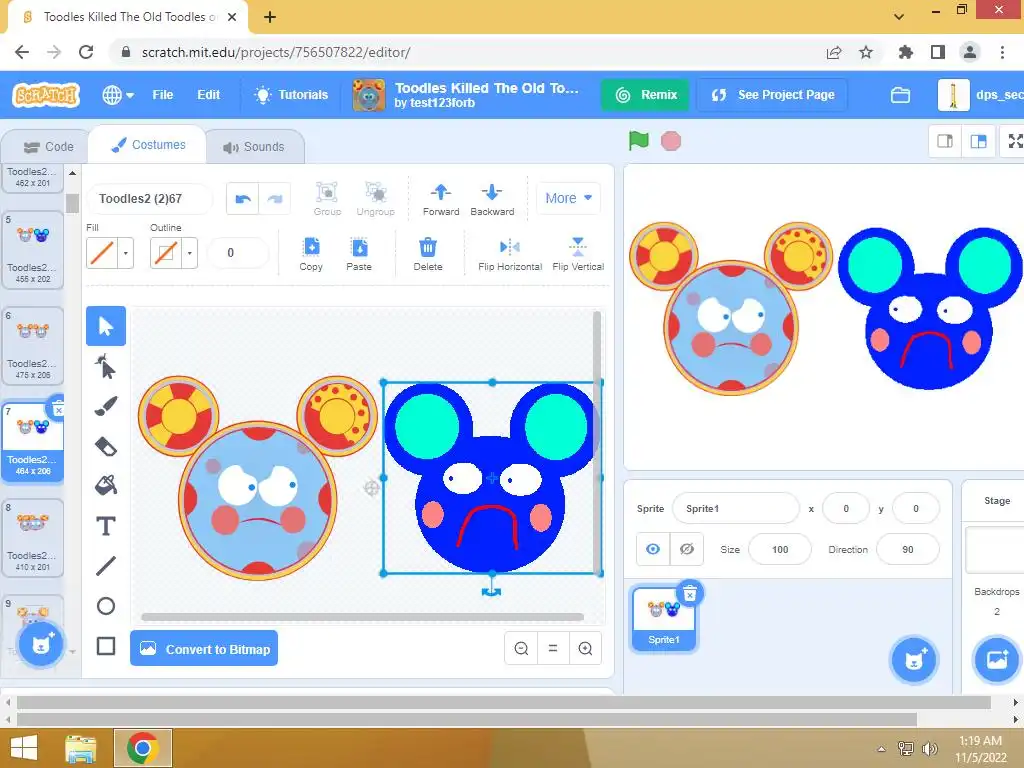Hide the sprite with crossed-eye icon
The image size is (1024, 768).
pyautogui.click(x=686, y=549)
